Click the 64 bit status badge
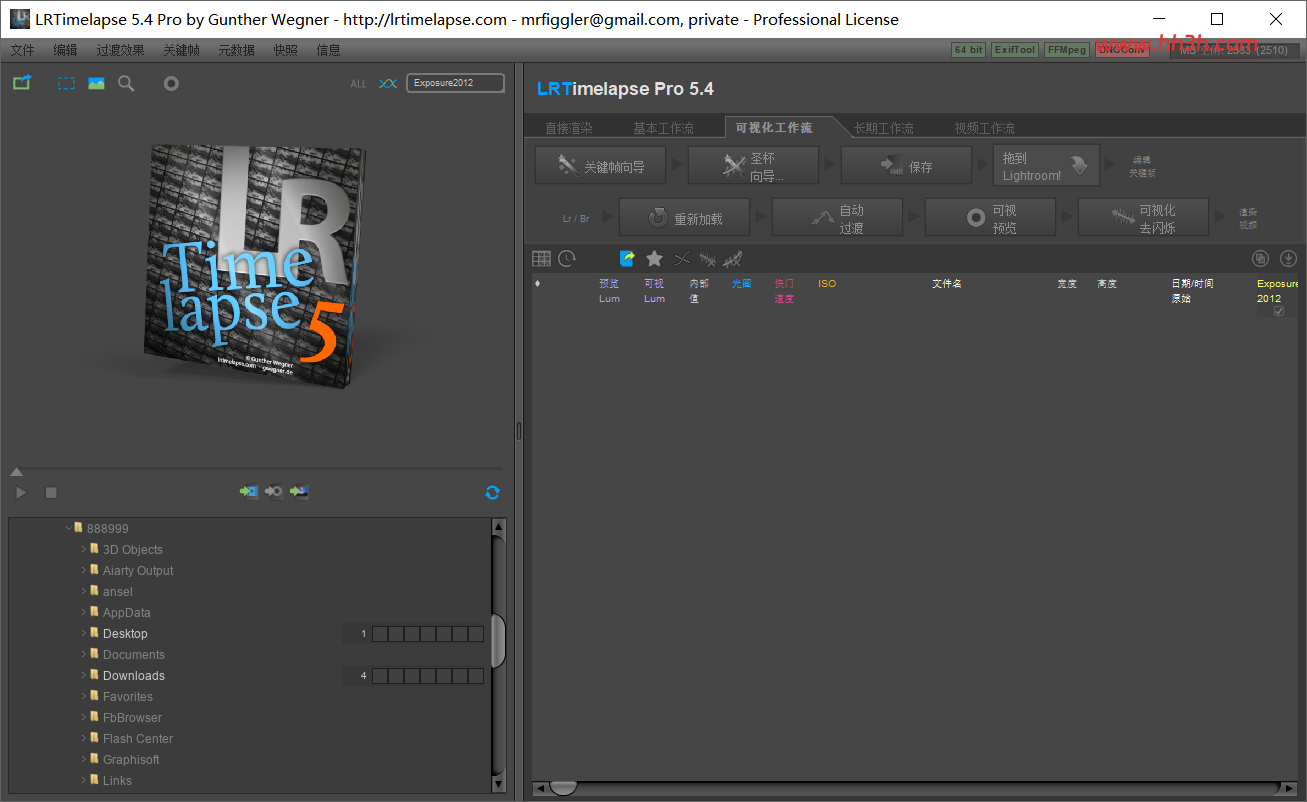The image size is (1307, 802). tap(968, 50)
